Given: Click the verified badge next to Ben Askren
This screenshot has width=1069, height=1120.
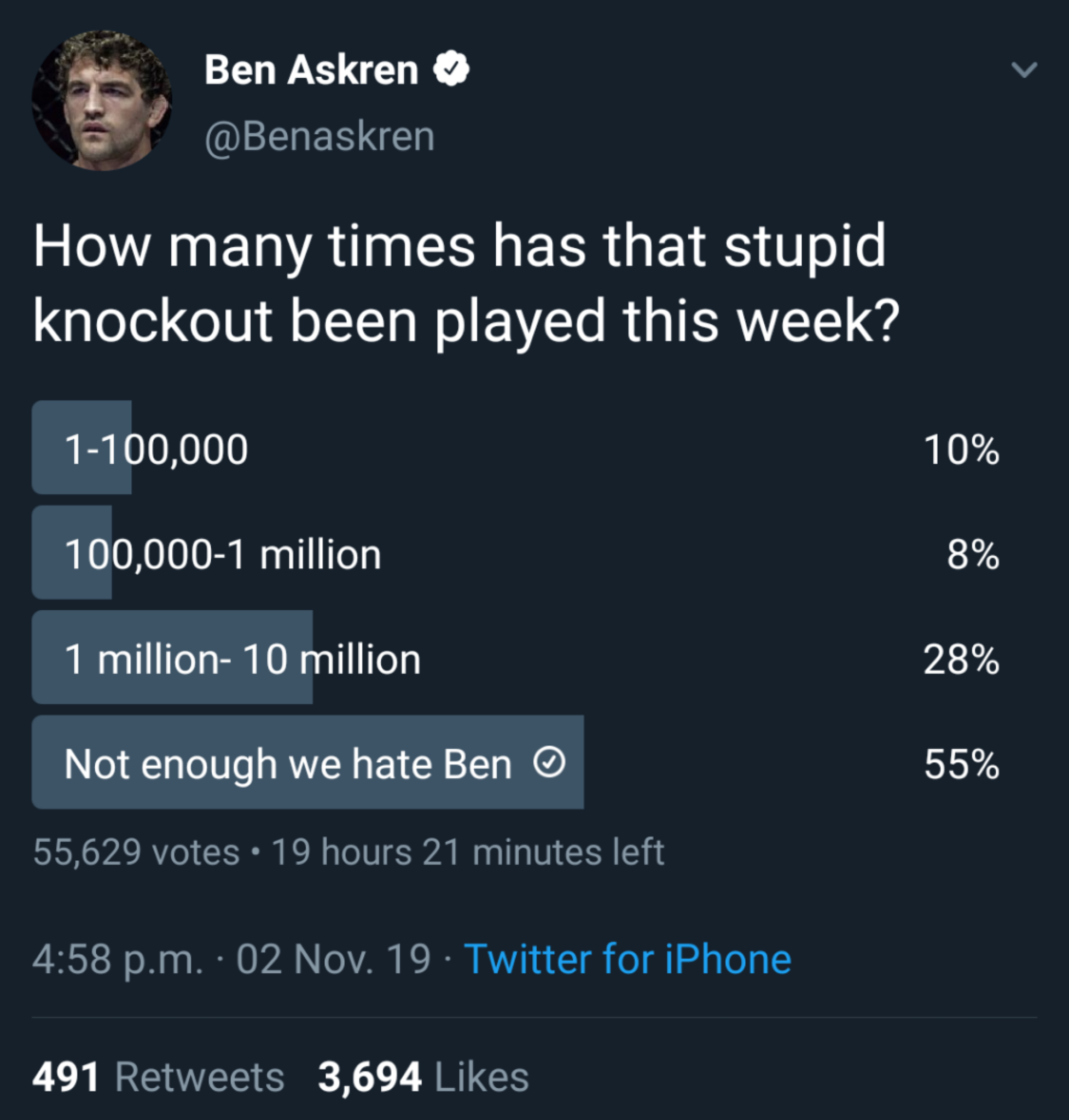Looking at the screenshot, I should (x=452, y=69).
